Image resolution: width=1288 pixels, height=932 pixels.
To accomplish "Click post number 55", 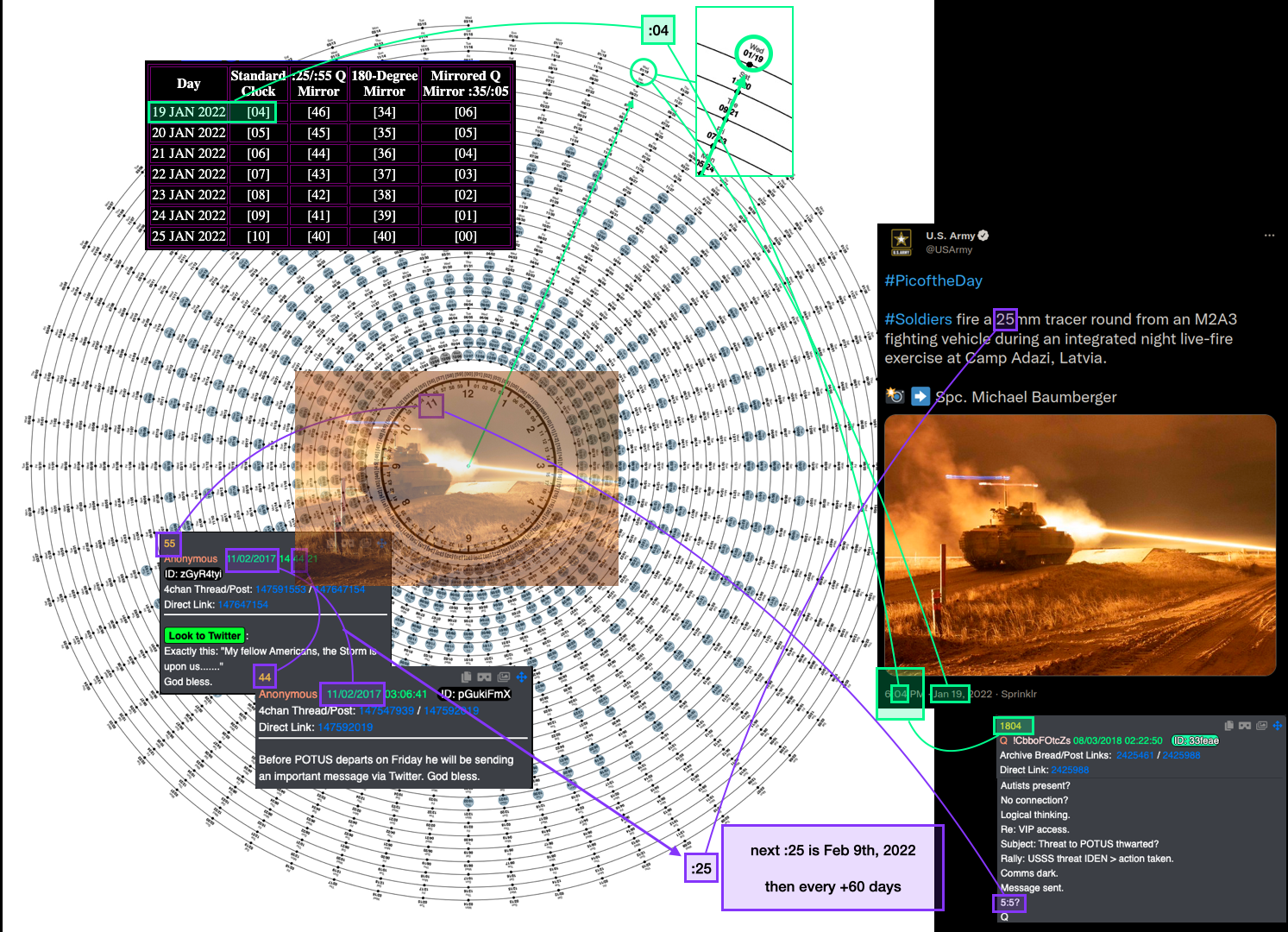I will [x=169, y=544].
